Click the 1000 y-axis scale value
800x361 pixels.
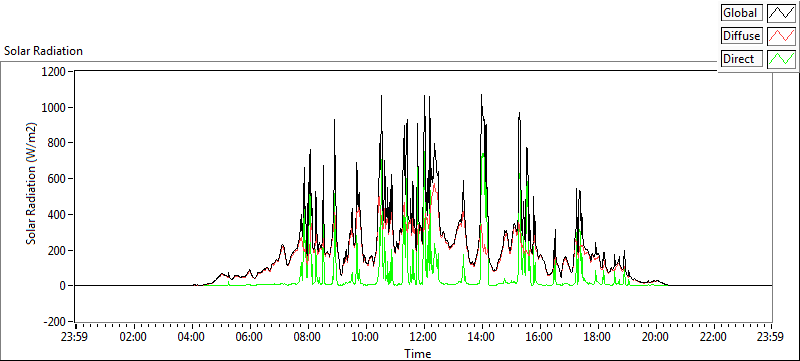coord(55,108)
